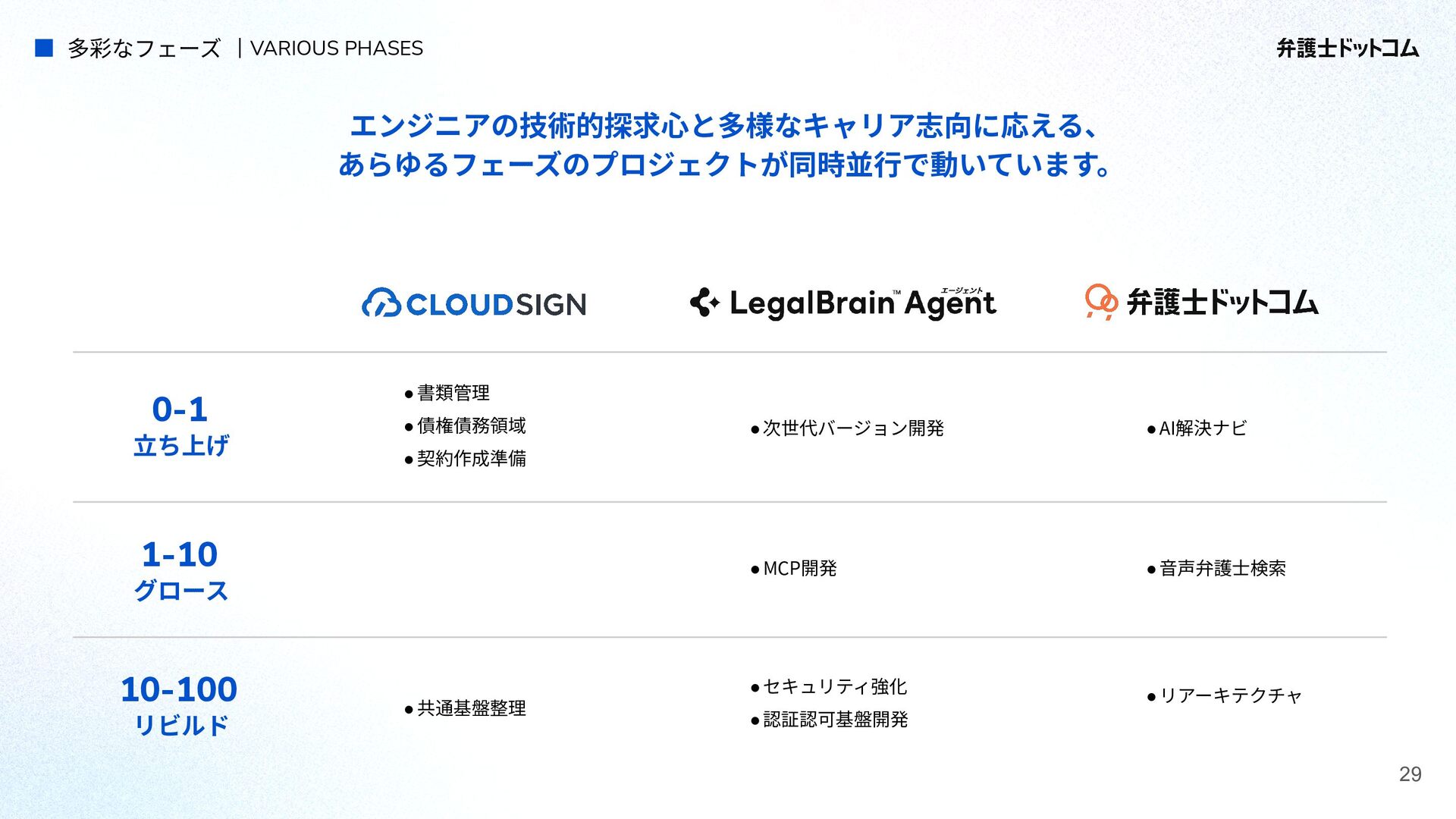Click the 債権債務領域 bullet item

pyautogui.click(x=471, y=425)
